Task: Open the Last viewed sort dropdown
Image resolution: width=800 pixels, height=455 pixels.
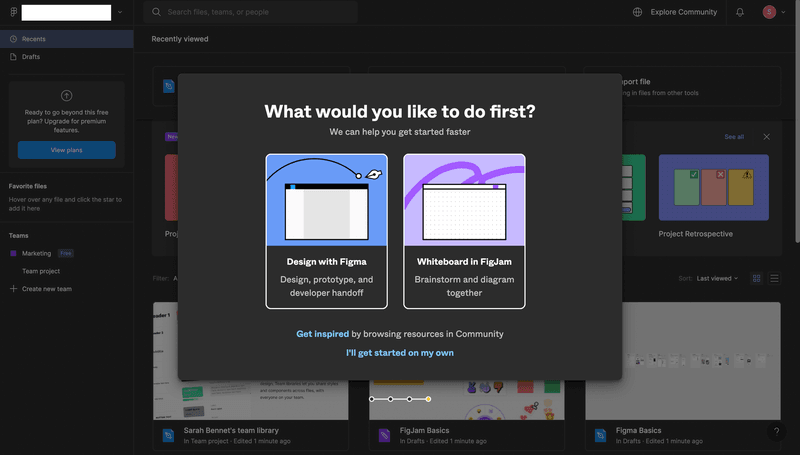Action: tap(718, 278)
